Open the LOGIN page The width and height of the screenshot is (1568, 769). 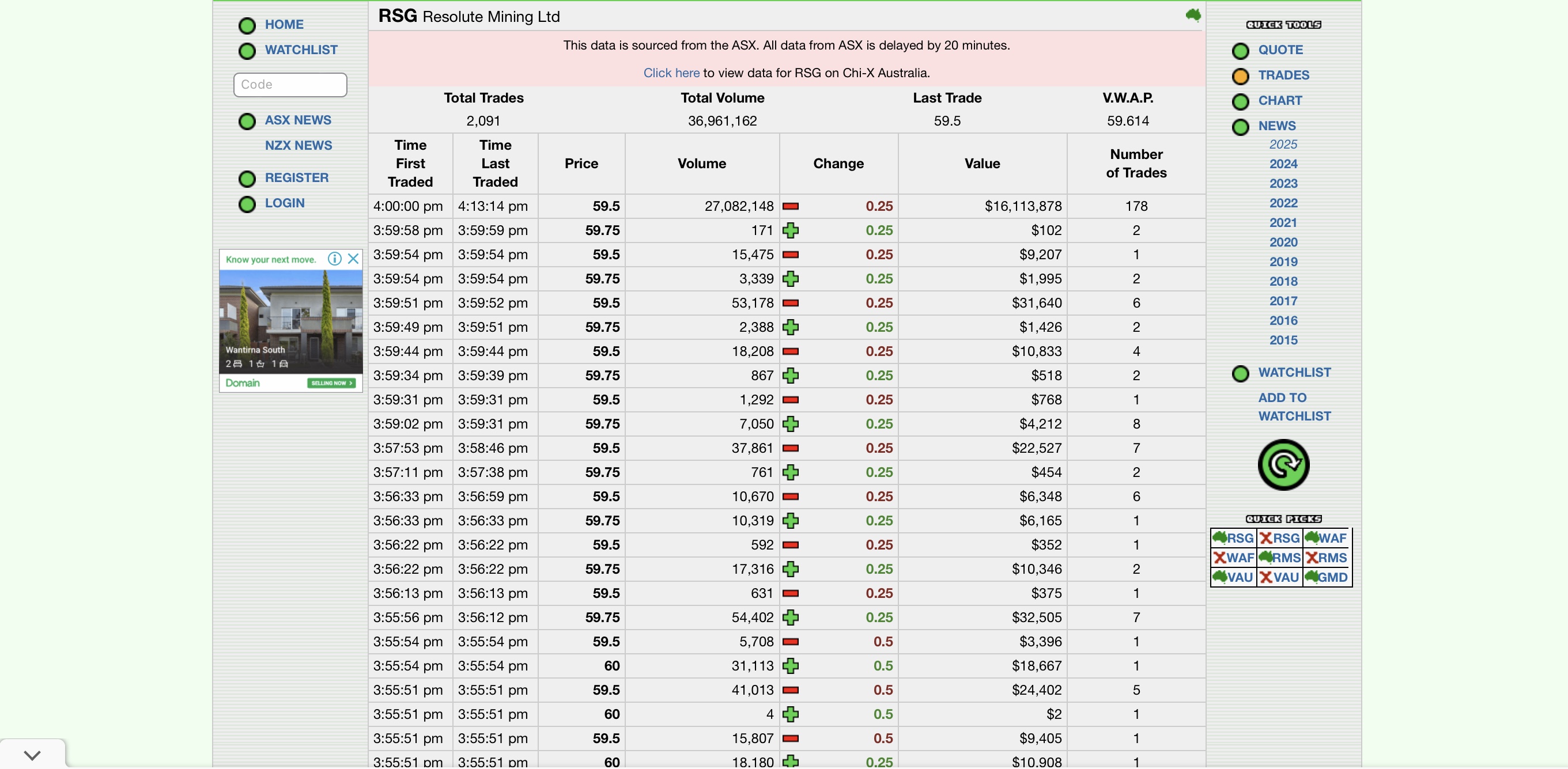(x=284, y=203)
